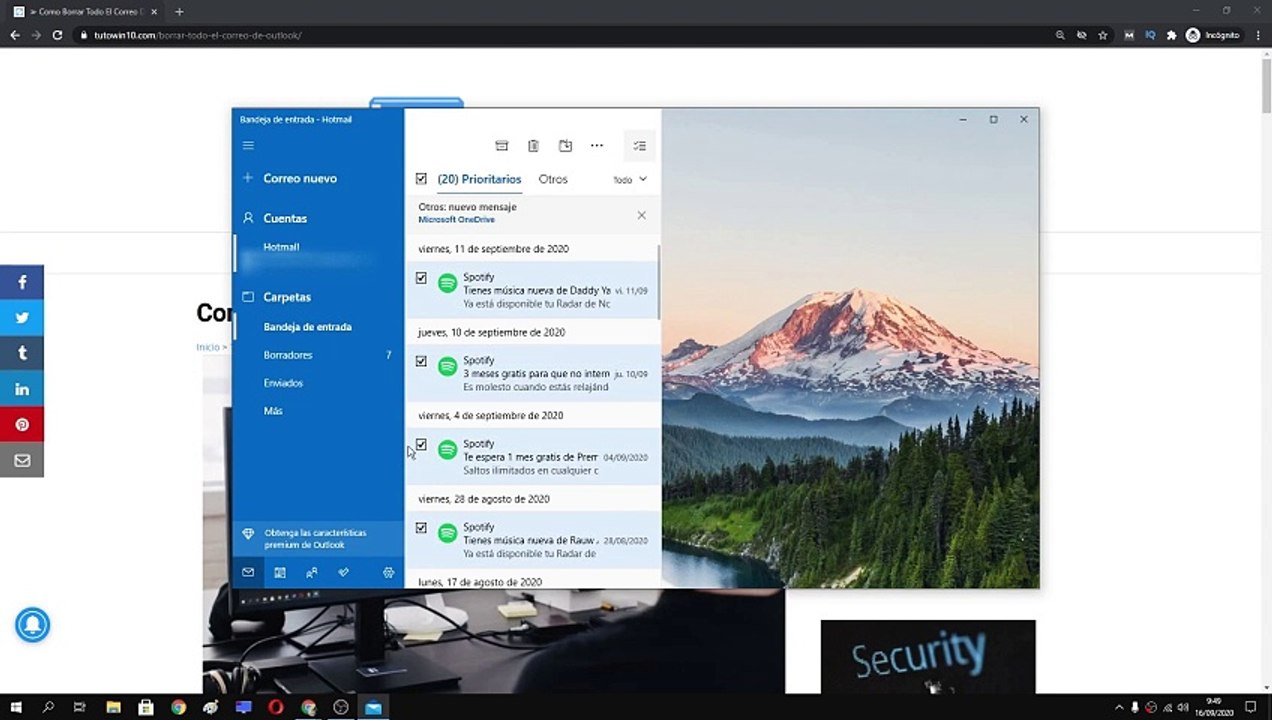Share page on Tumblr sidebar button
1272x720 pixels.
tap(22, 354)
